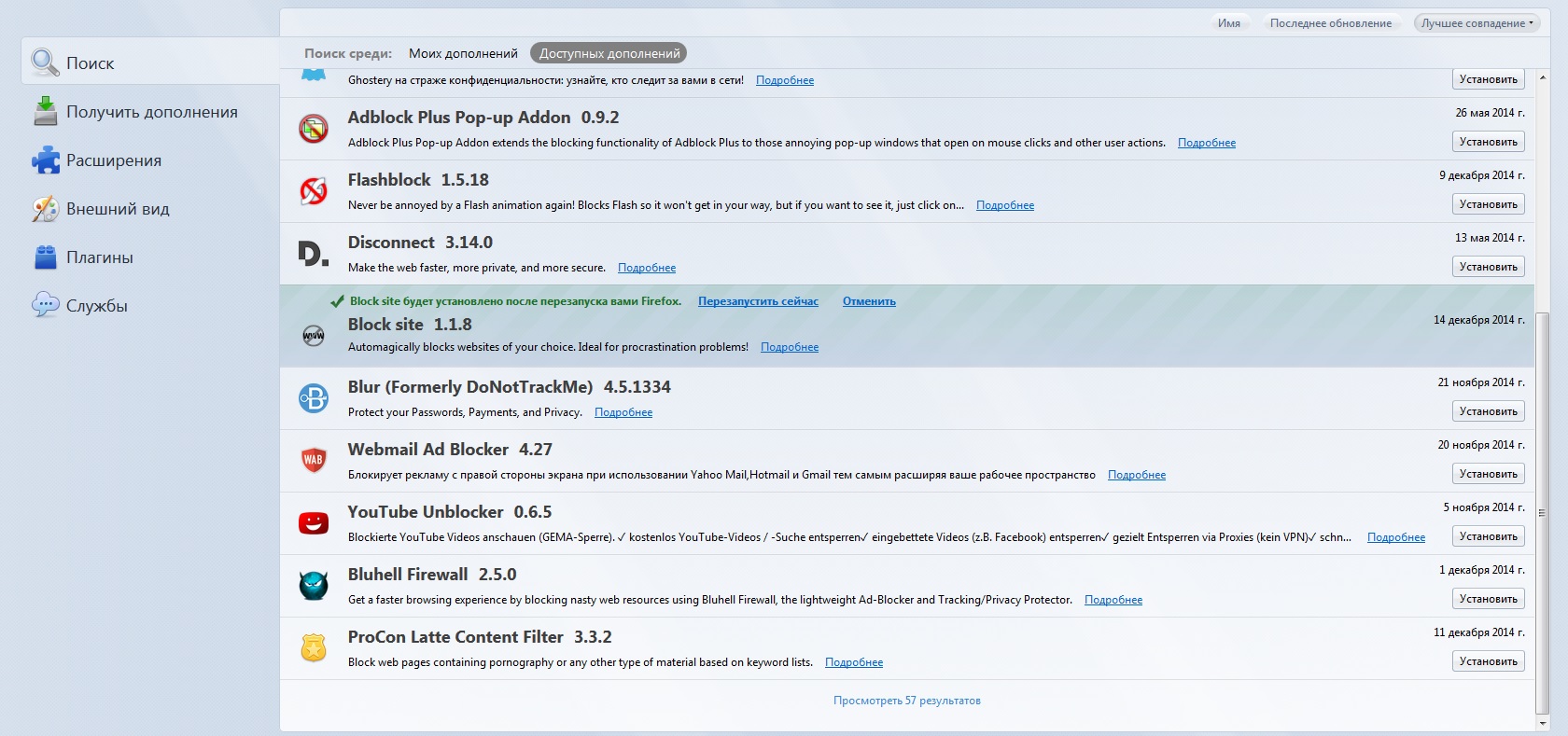Image resolution: width=1568 pixels, height=736 pixels.
Task: Install YouTube Unblocker
Action: [x=1489, y=536]
